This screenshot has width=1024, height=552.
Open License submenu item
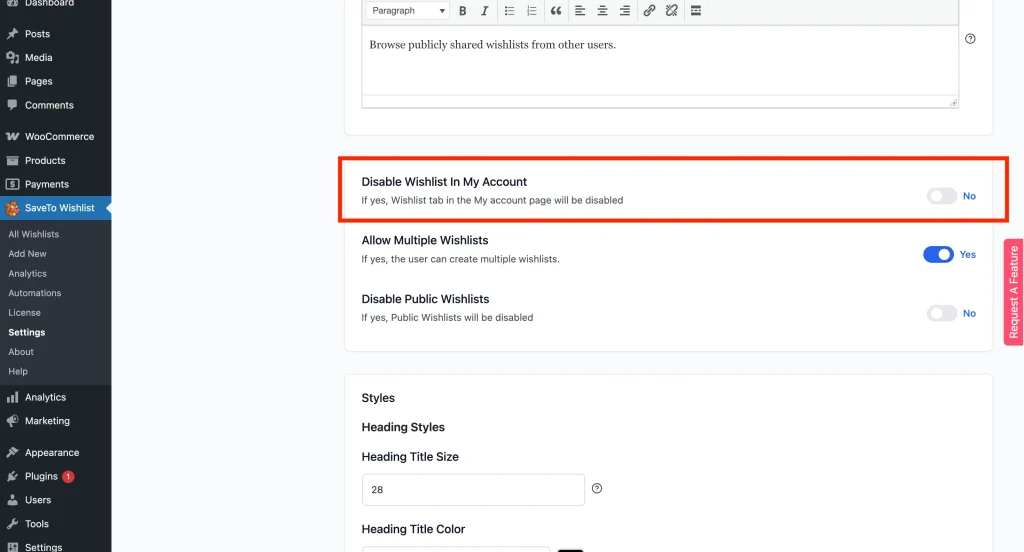click(x=24, y=312)
